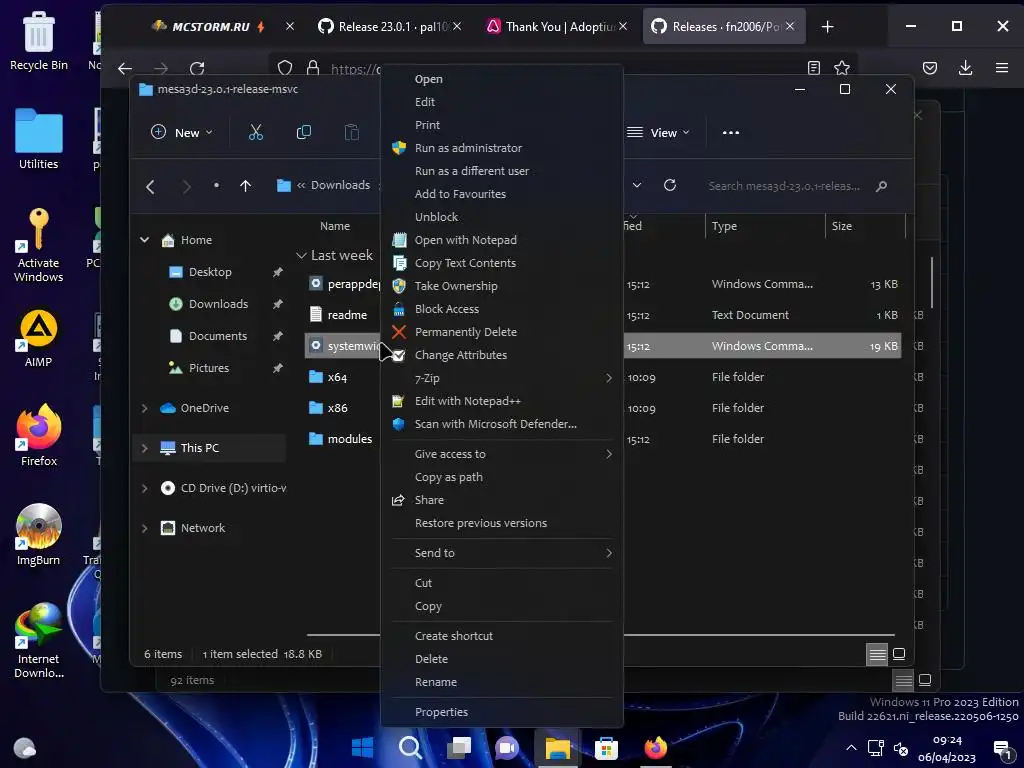1024x768 pixels.
Task: Click Take Ownership context menu entry
Action: (502, 286)
